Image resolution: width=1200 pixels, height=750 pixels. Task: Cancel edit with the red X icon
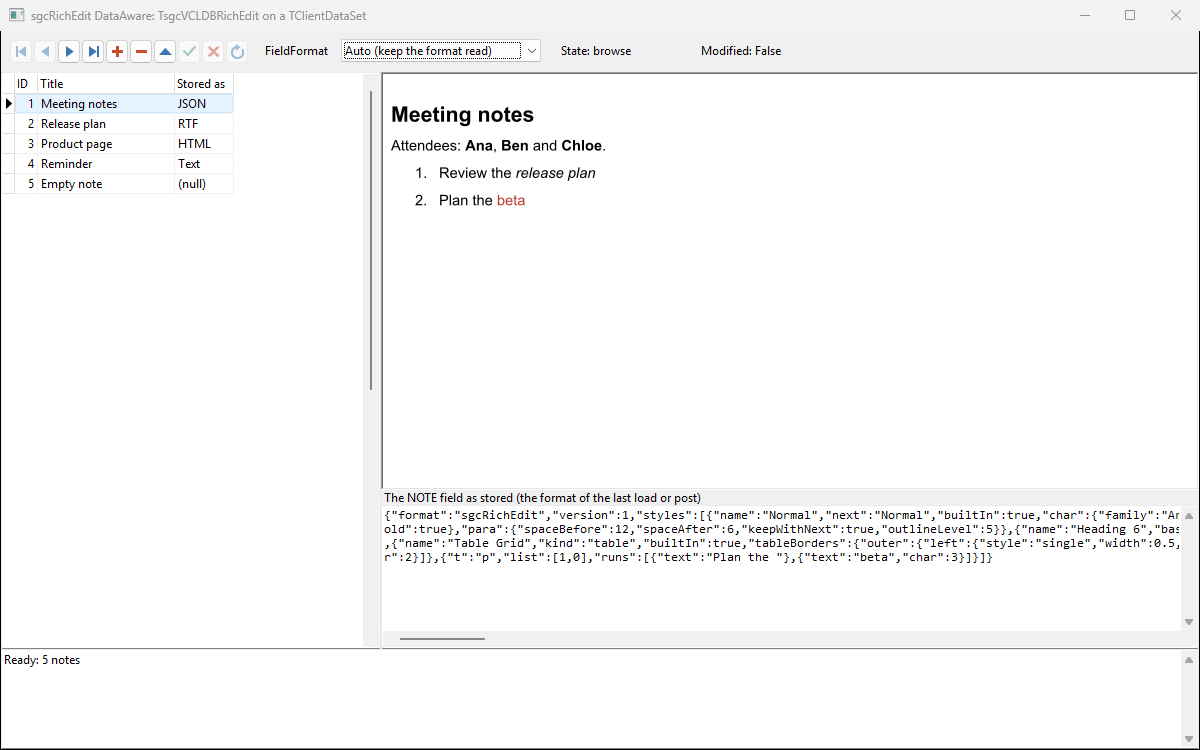pos(213,51)
